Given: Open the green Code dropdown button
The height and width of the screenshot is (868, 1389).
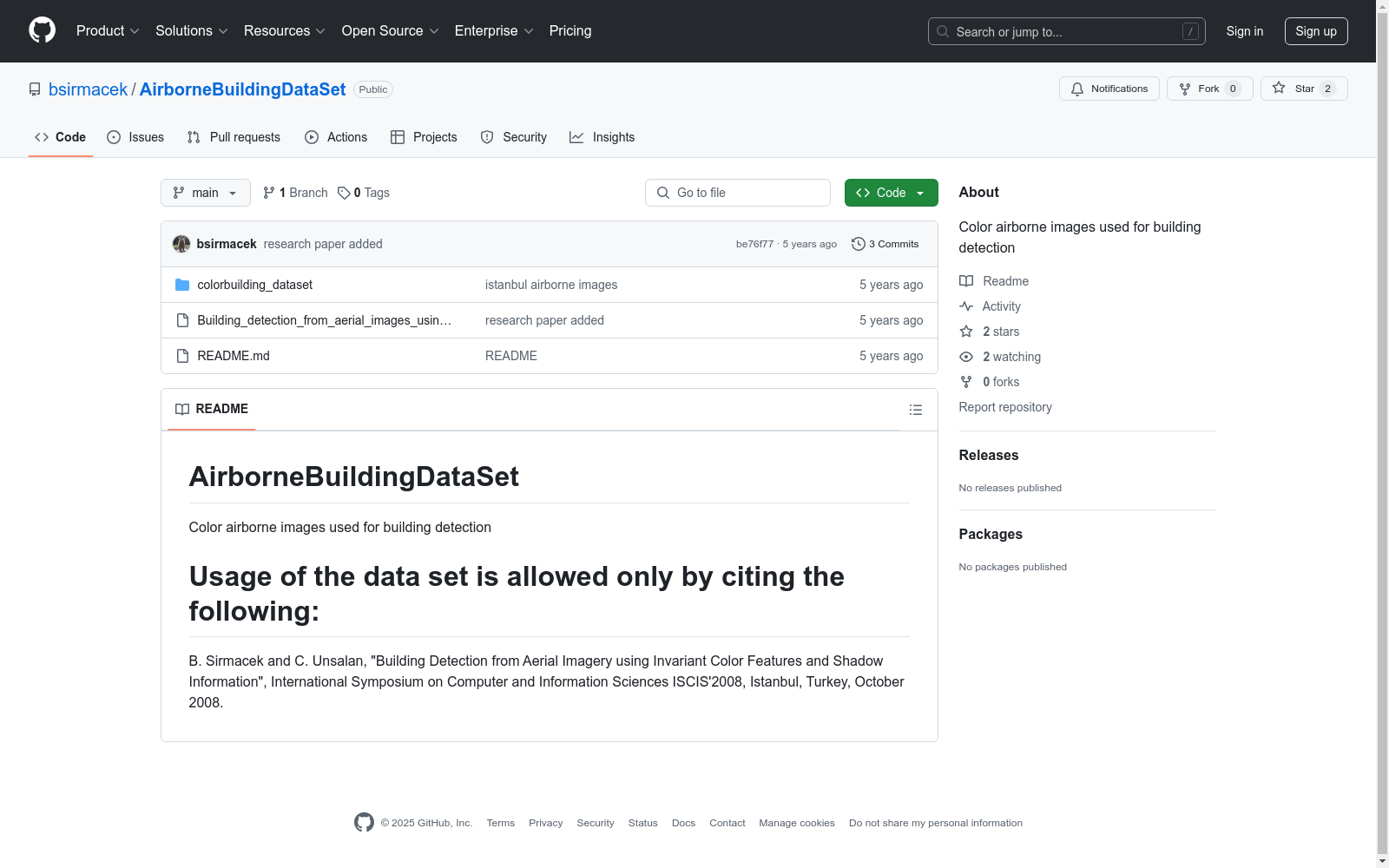Looking at the screenshot, I should tap(892, 193).
